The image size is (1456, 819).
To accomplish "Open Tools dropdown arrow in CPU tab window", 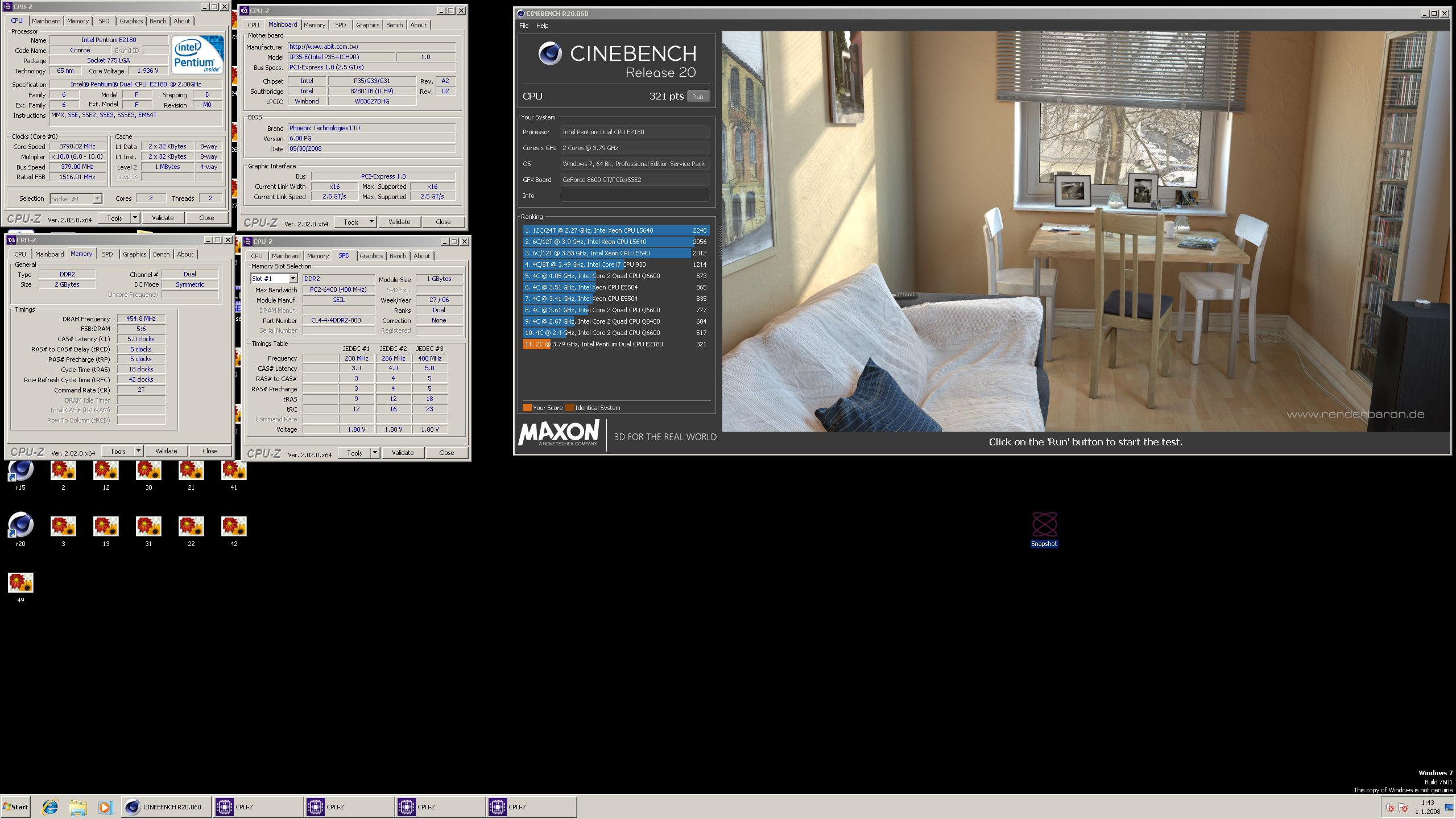I will [135, 218].
